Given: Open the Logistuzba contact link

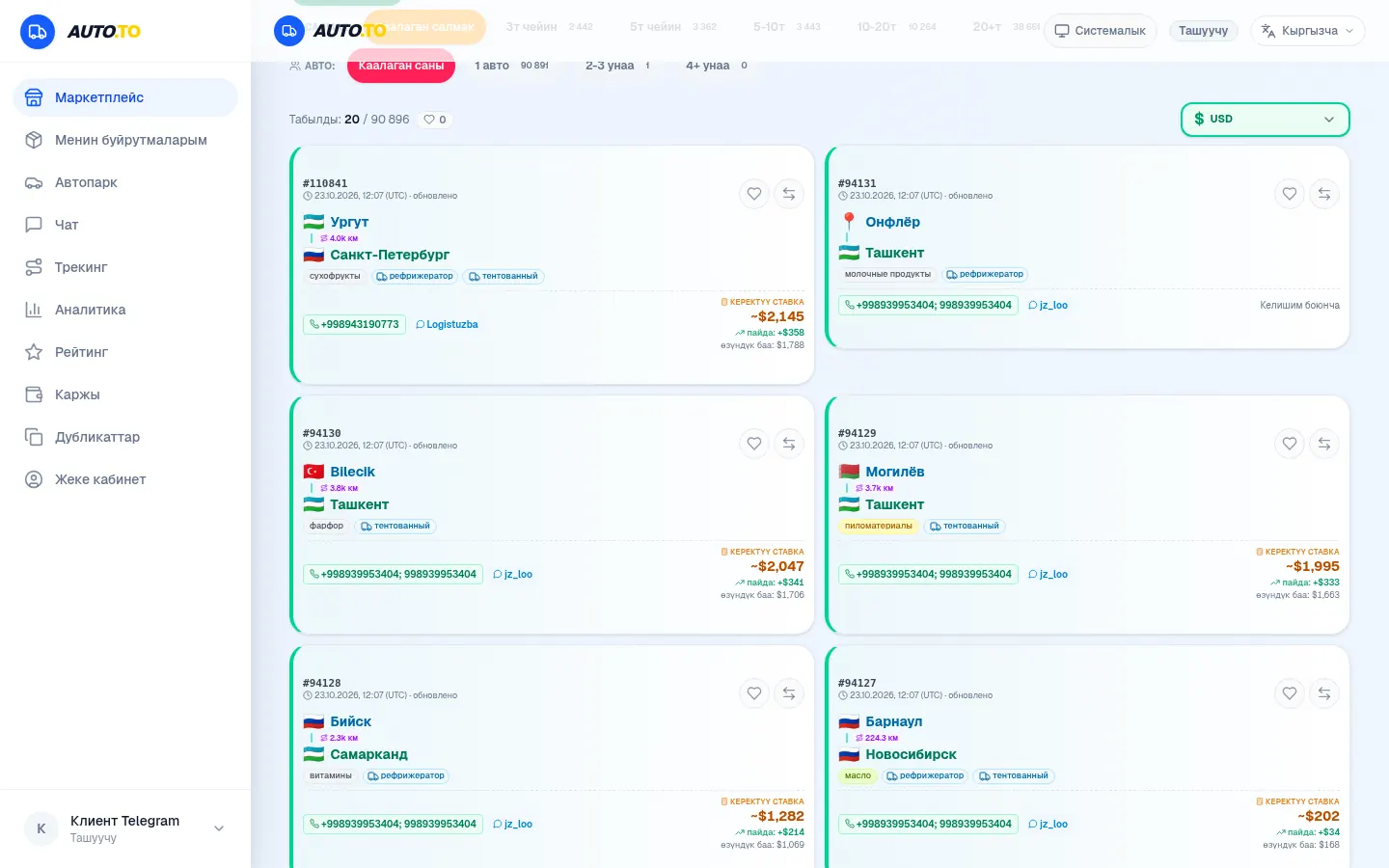Looking at the screenshot, I should [447, 324].
